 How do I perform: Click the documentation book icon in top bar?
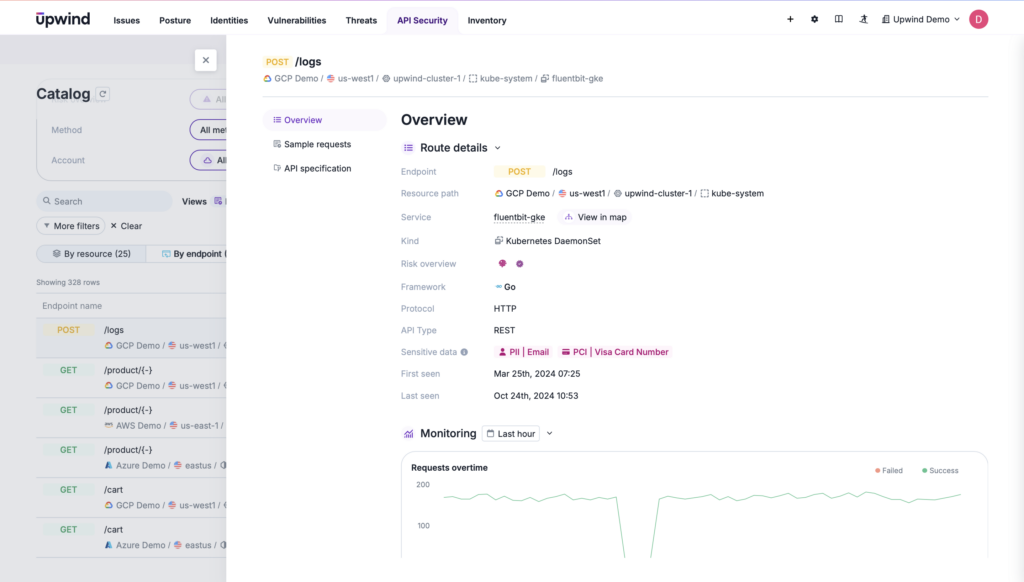(x=838, y=18)
